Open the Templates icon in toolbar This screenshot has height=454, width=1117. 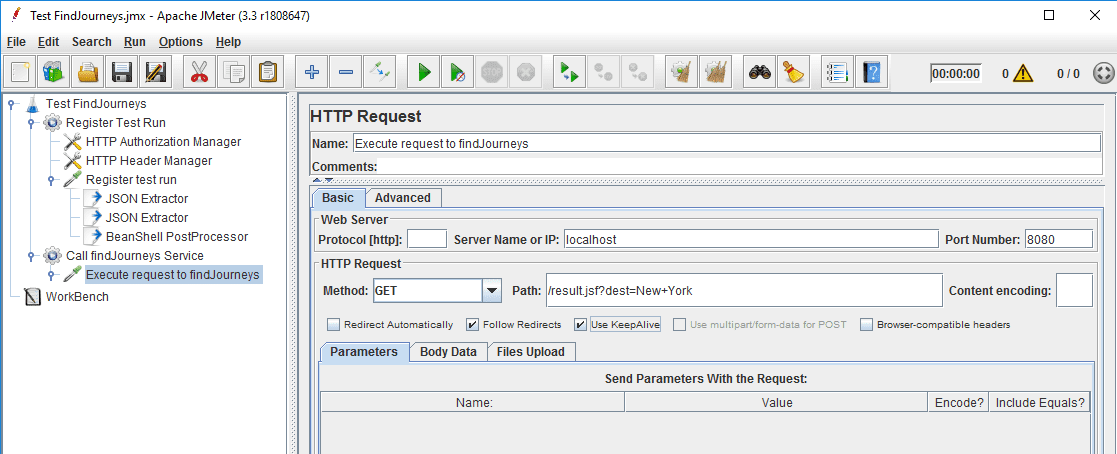click(53, 72)
